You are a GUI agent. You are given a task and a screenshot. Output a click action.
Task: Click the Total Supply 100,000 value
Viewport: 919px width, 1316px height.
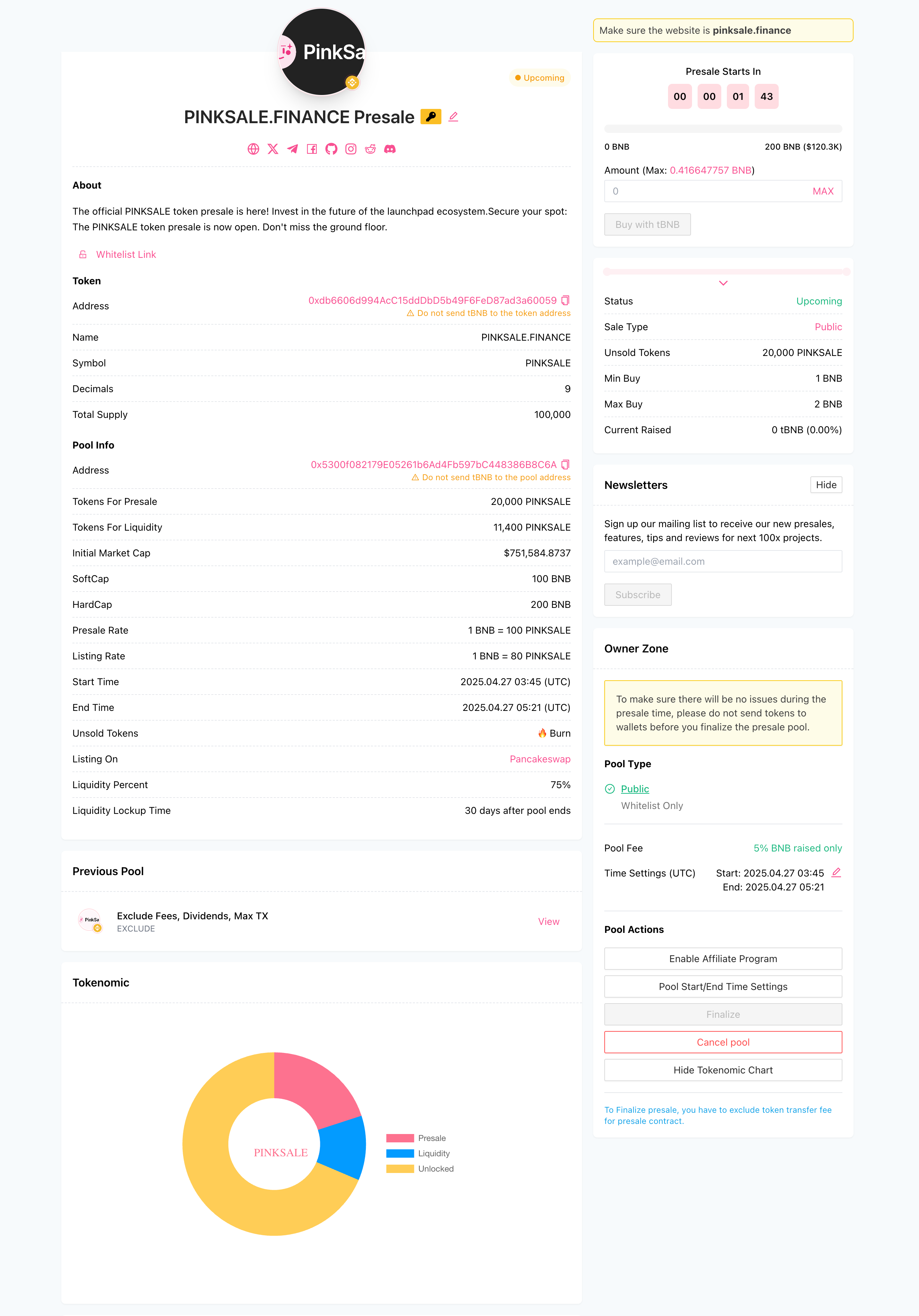552,414
